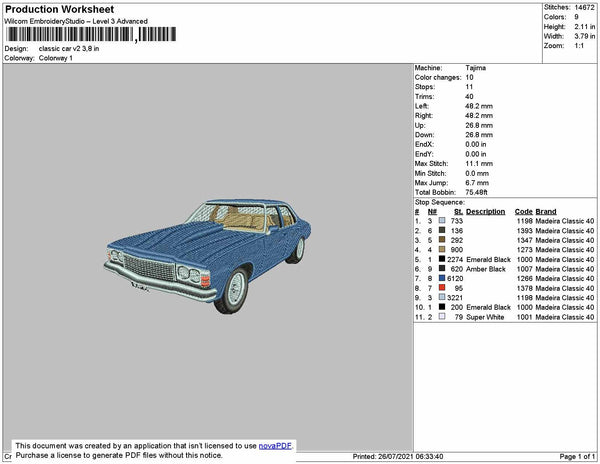Pick the blue swatch with code 1266

point(441,278)
